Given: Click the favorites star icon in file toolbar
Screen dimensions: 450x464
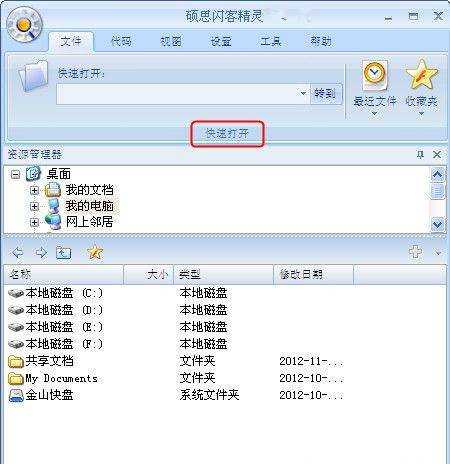Looking at the screenshot, I should coord(95,252).
